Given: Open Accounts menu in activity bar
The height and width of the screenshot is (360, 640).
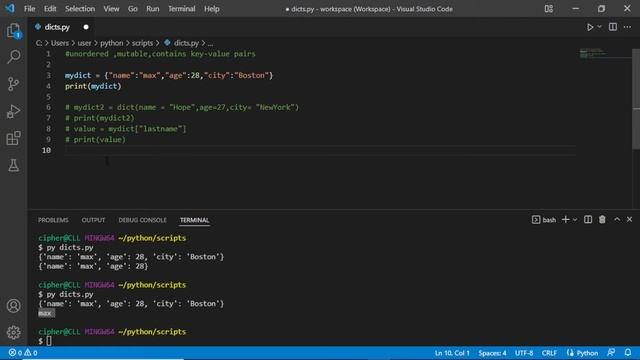Looking at the screenshot, I should (x=13, y=306).
